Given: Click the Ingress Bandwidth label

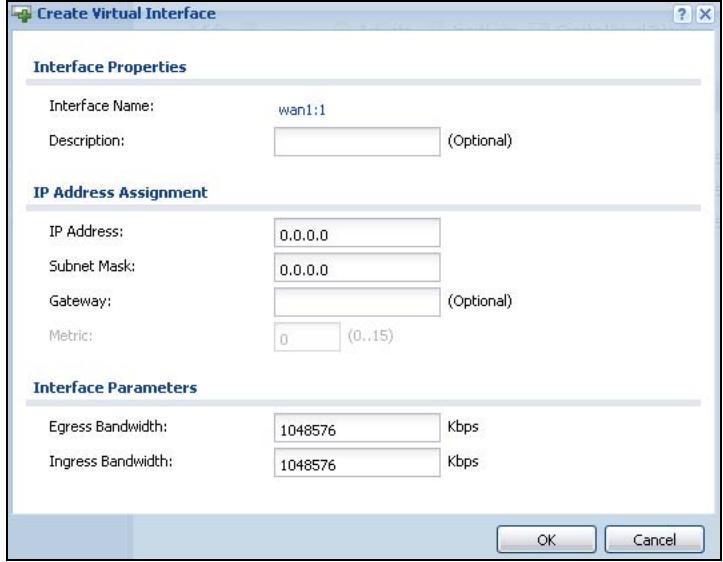Looking at the screenshot, I should (x=111, y=461).
